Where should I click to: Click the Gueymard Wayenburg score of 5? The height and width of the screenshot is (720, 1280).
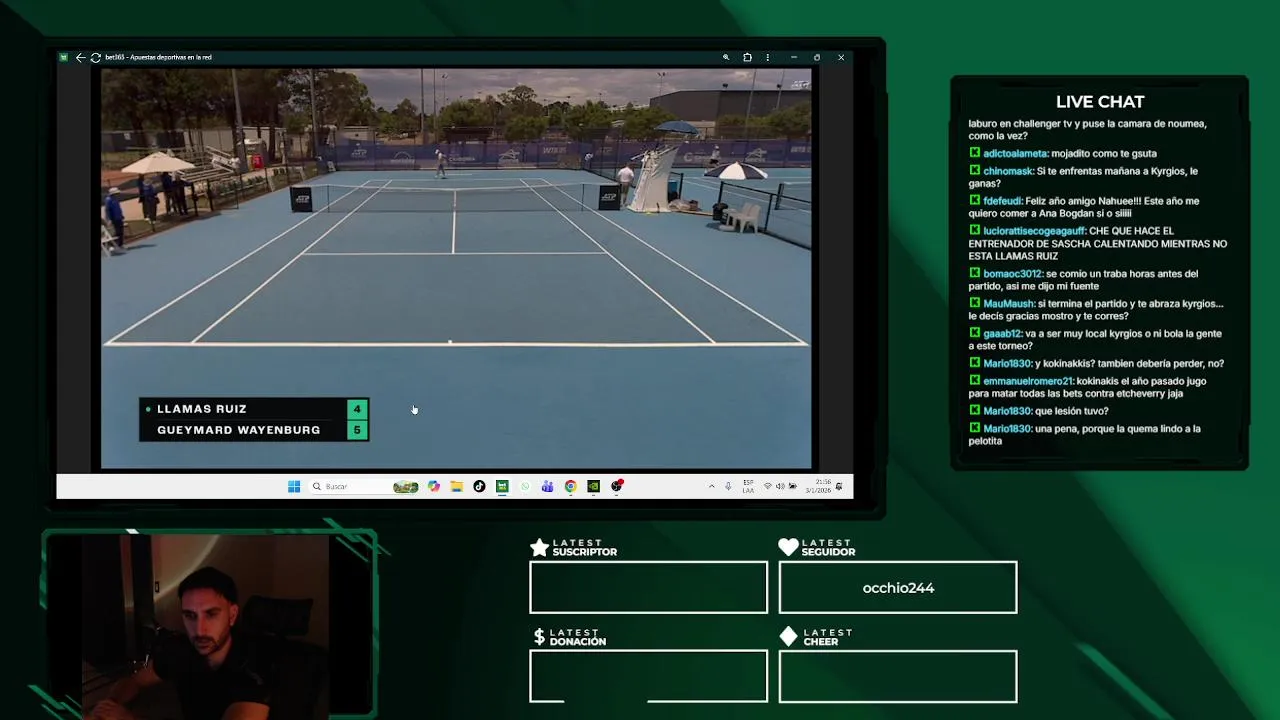[x=357, y=430]
